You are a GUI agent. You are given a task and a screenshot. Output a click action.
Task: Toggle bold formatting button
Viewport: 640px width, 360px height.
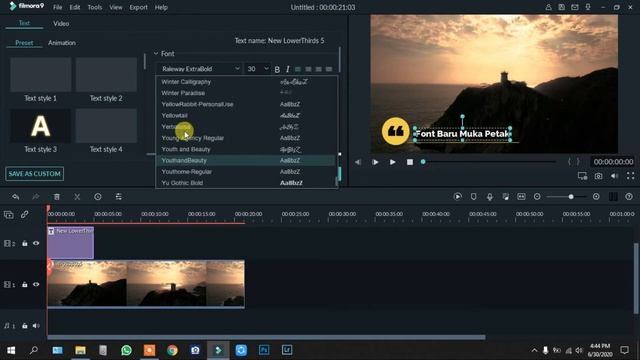[277, 69]
